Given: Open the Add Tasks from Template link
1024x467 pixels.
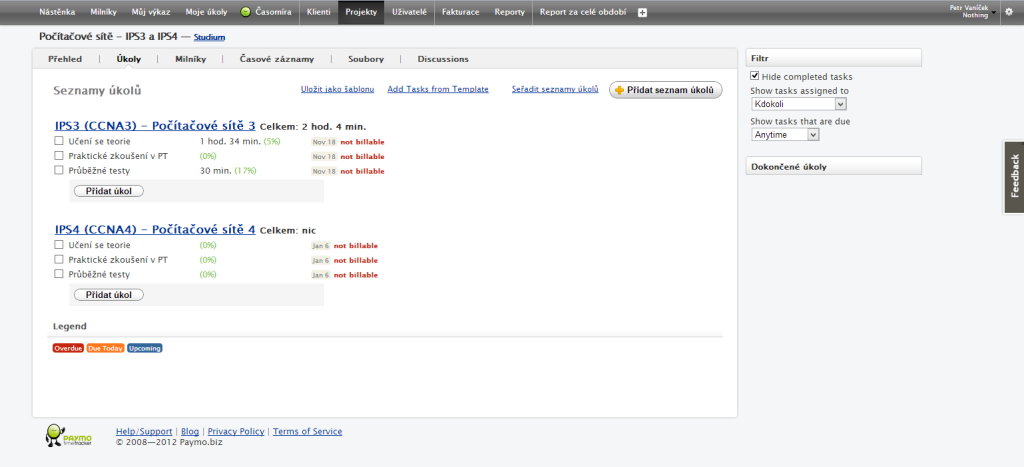Looking at the screenshot, I should (x=438, y=89).
